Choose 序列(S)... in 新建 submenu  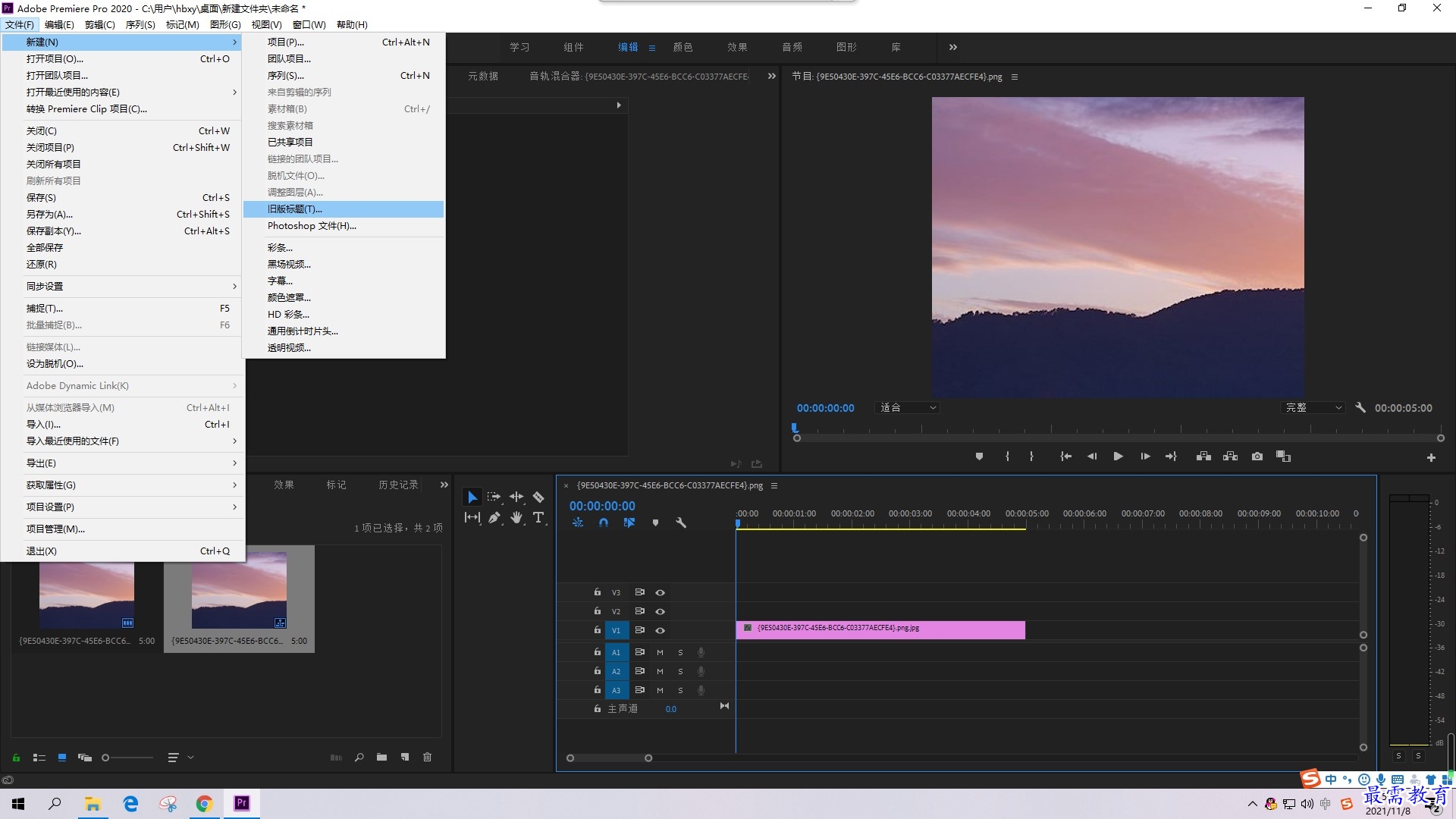(344, 75)
